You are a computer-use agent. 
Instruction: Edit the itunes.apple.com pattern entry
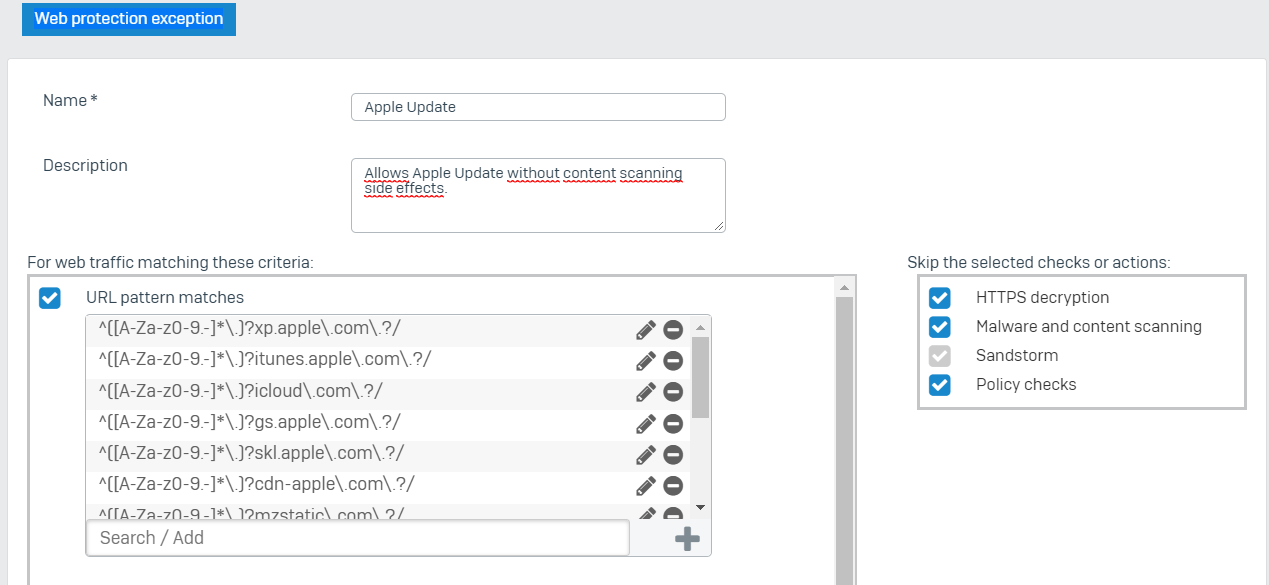[x=646, y=361]
